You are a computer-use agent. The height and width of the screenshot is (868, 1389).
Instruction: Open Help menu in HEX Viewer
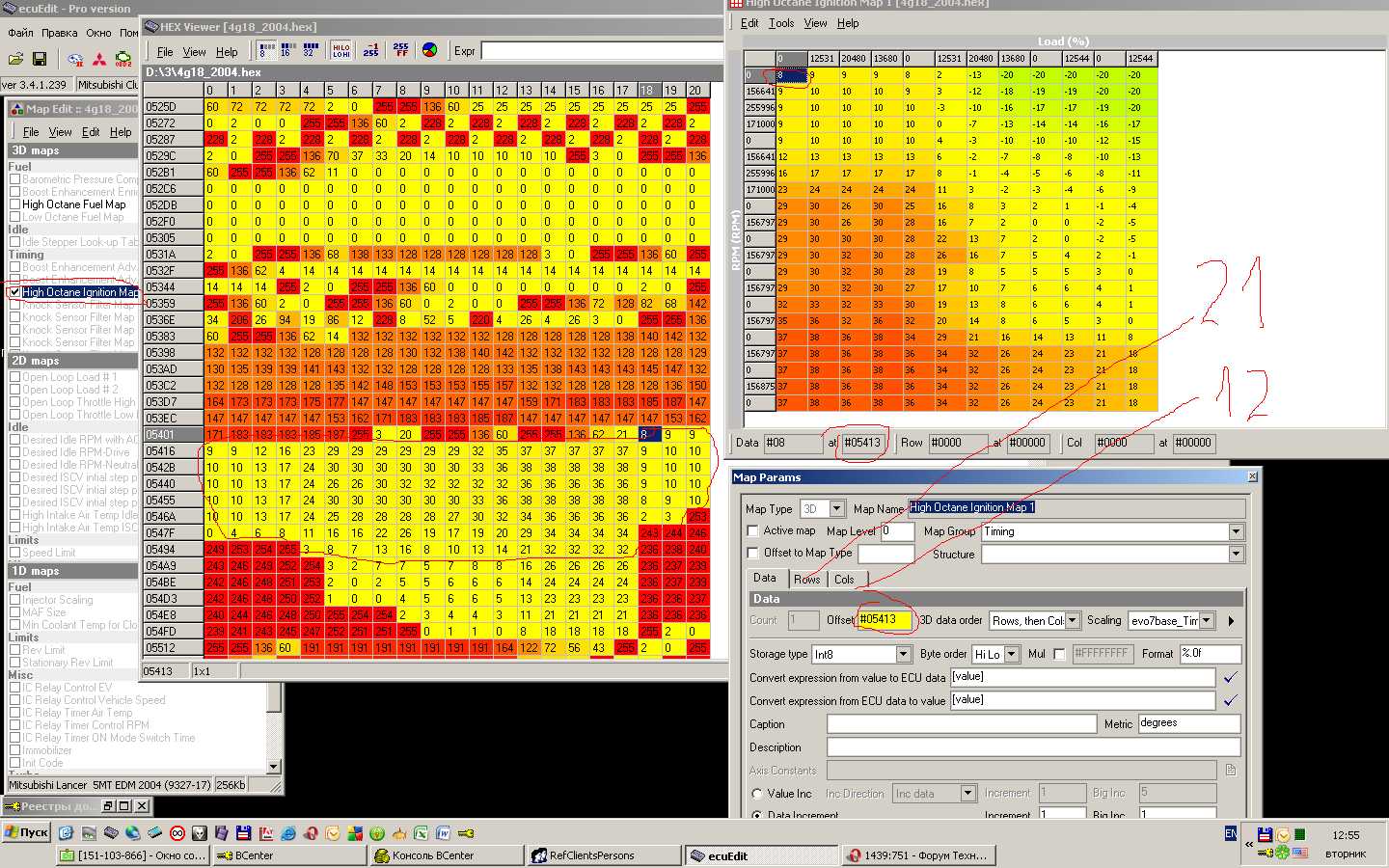click(x=227, y=52)
